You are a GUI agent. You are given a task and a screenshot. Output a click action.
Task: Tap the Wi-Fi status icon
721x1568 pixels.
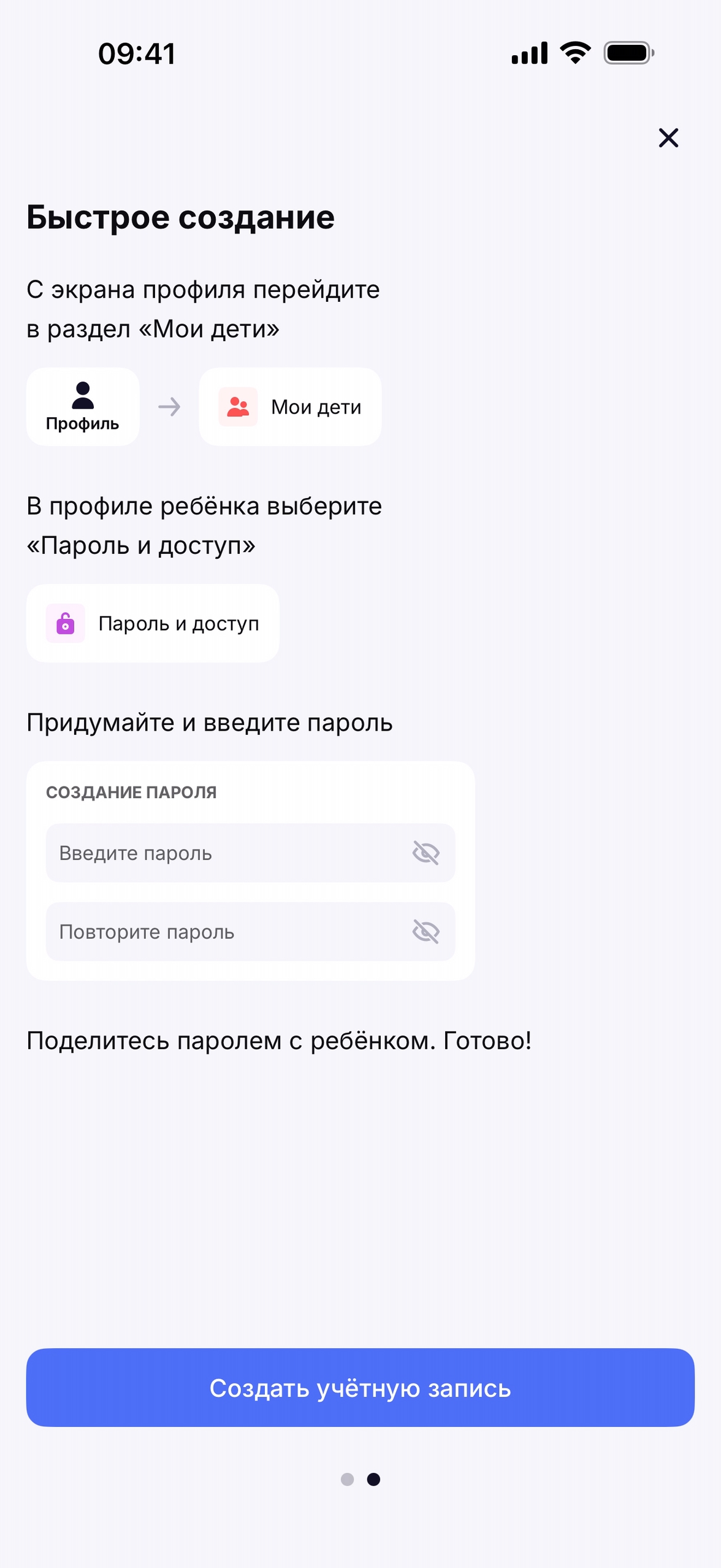575,53
